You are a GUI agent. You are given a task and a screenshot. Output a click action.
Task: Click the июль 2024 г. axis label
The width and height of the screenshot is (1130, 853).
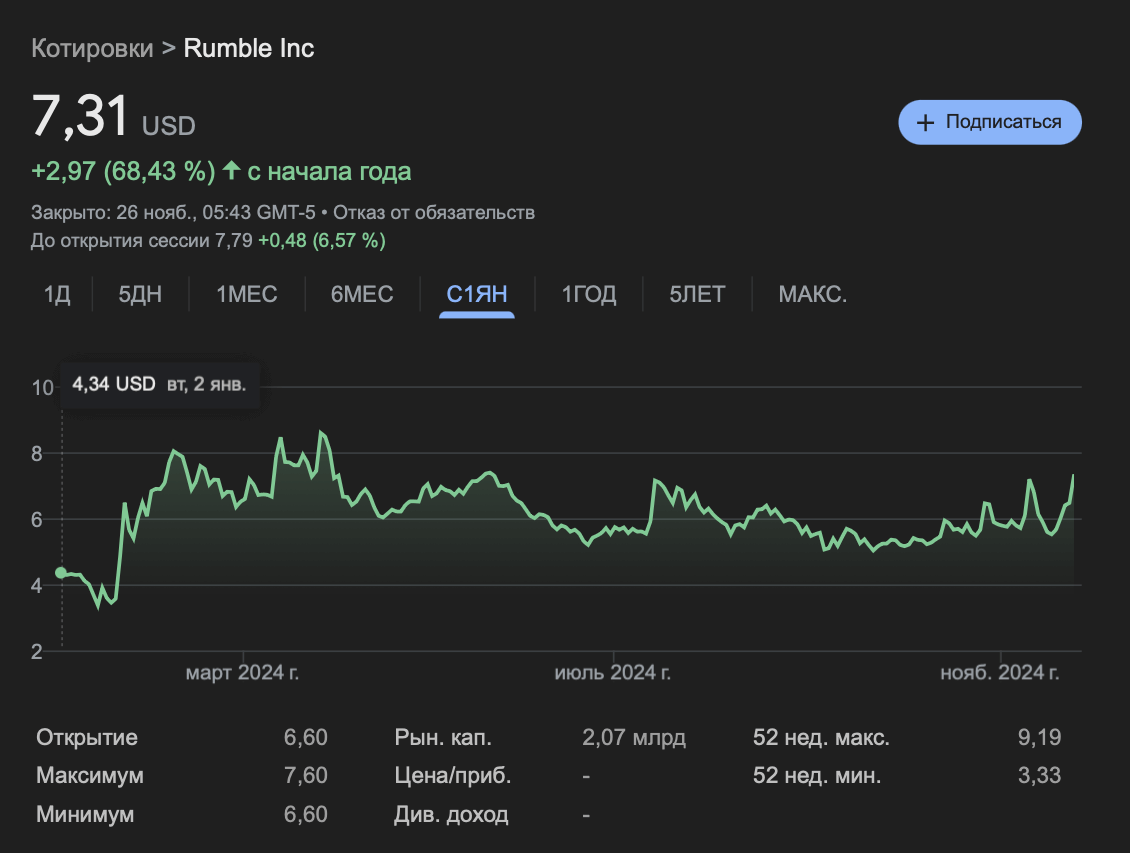click(612, 673)
